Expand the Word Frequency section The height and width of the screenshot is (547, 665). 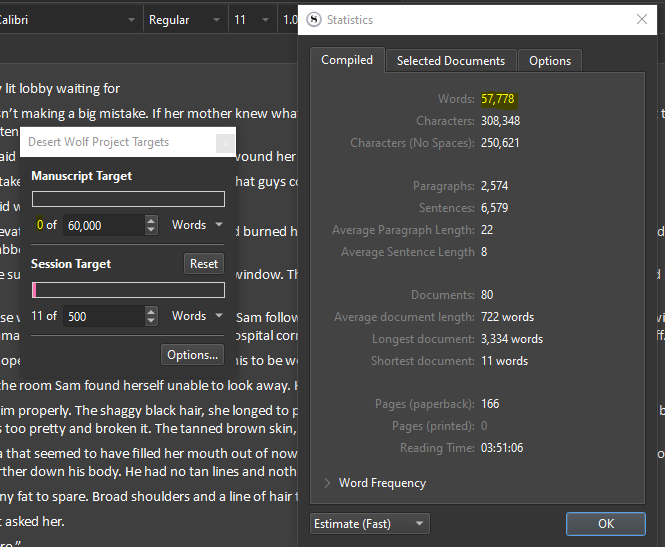point(327,483)
